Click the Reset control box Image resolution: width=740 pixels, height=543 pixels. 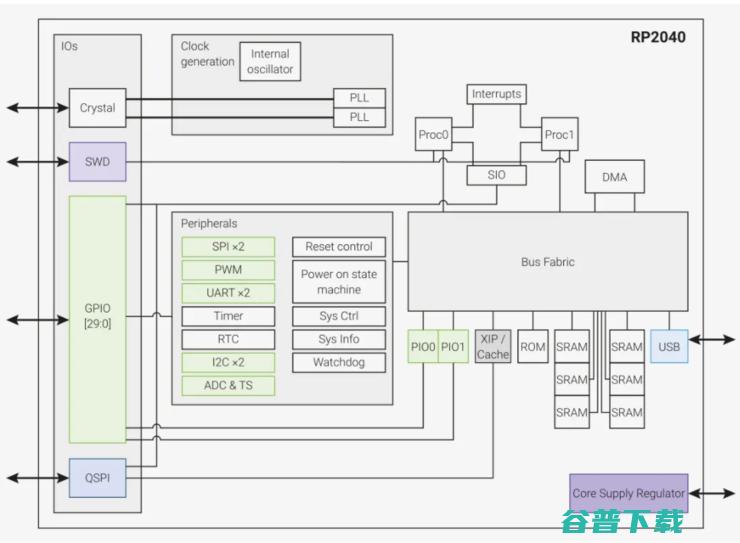coord(339,247)
